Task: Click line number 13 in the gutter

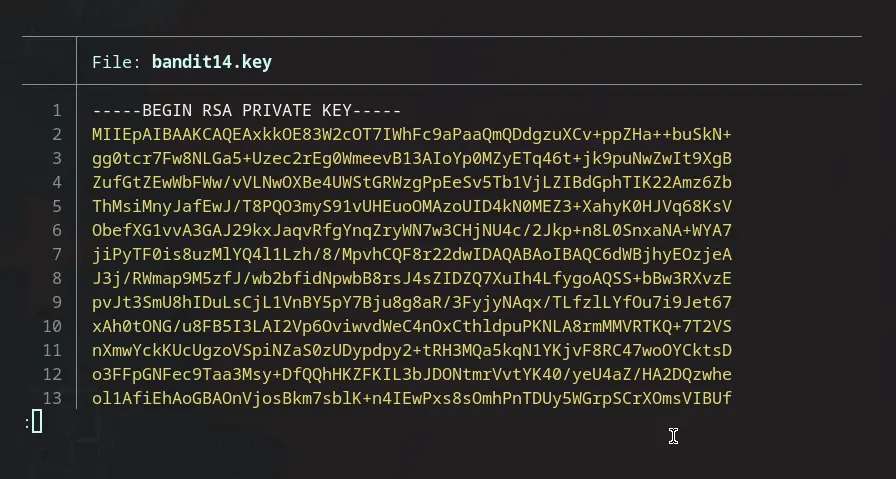Action: (x=53, y=399)
